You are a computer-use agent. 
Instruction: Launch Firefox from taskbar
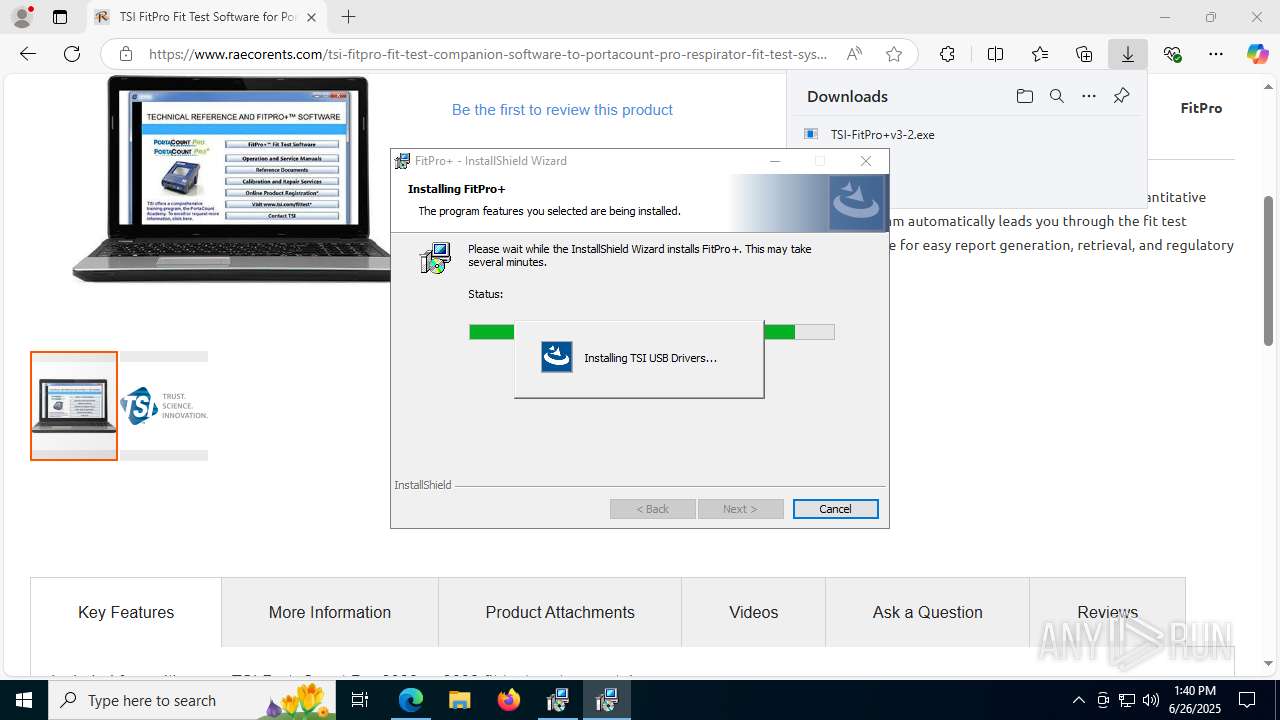509,700
